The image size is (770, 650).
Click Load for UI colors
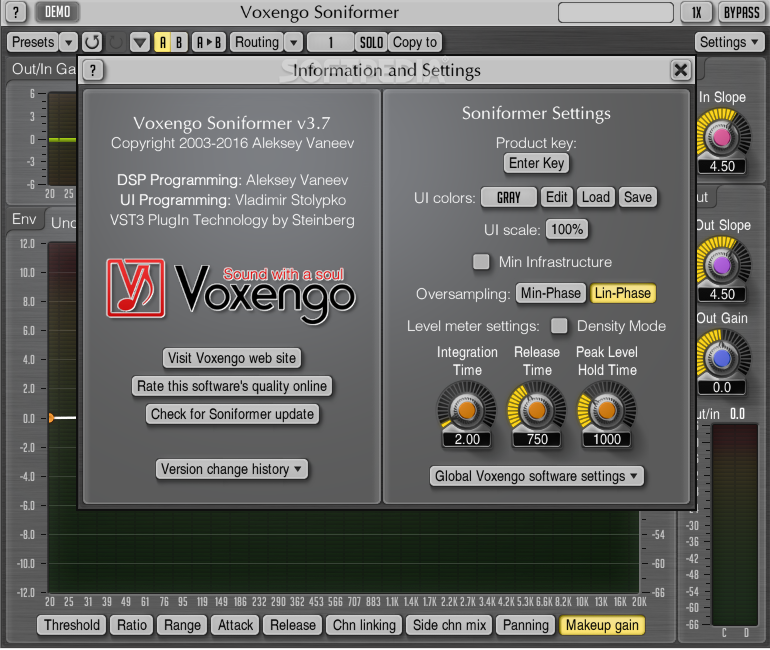[595, 197]
